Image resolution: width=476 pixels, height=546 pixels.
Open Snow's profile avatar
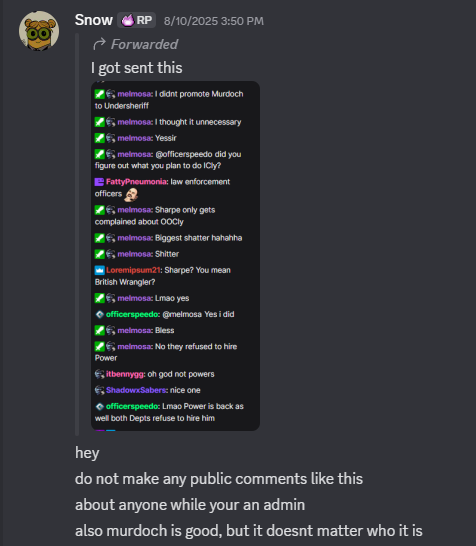[x=39, y=31]
